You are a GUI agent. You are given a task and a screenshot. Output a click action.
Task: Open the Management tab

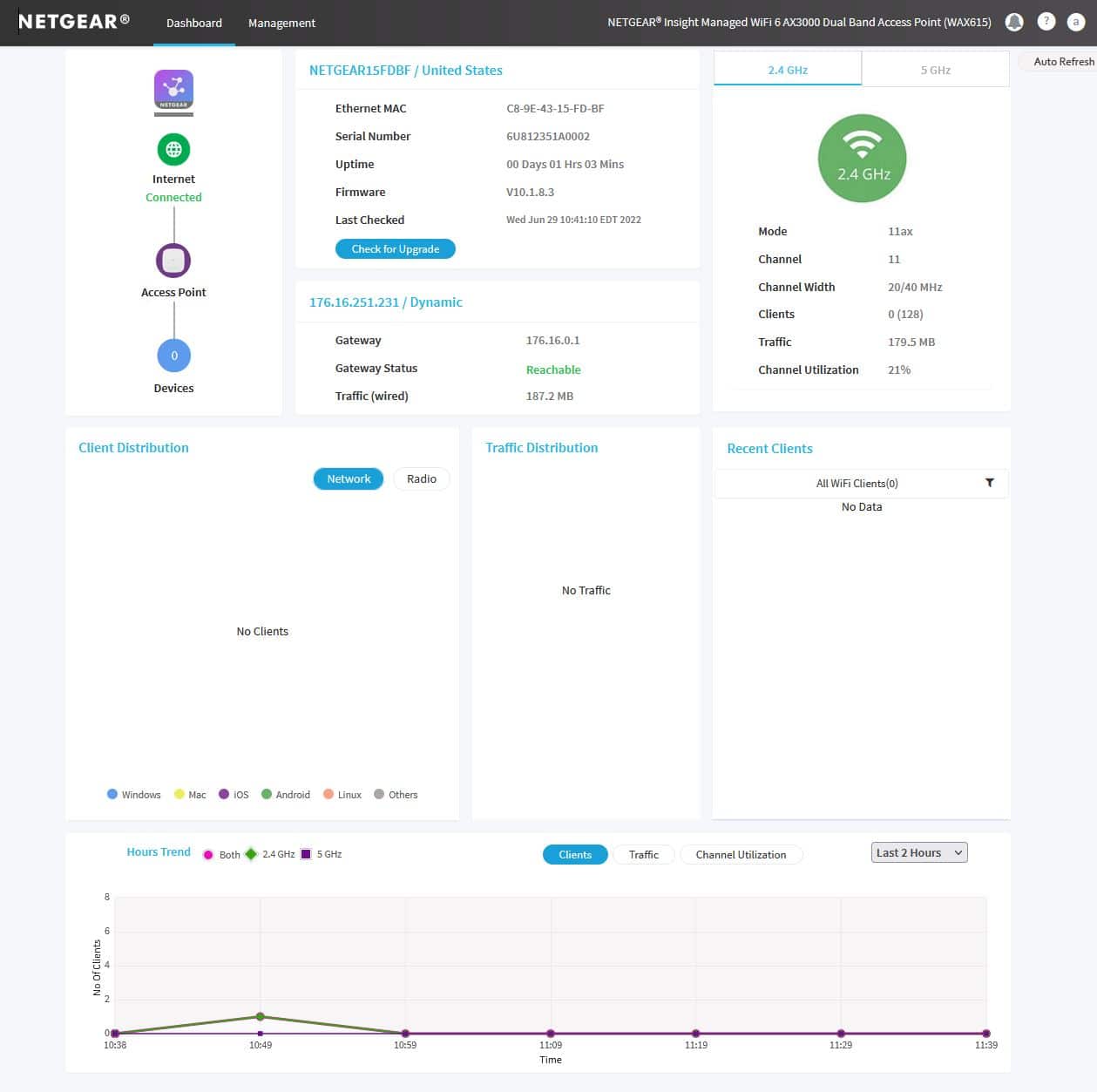coord(281,23)
